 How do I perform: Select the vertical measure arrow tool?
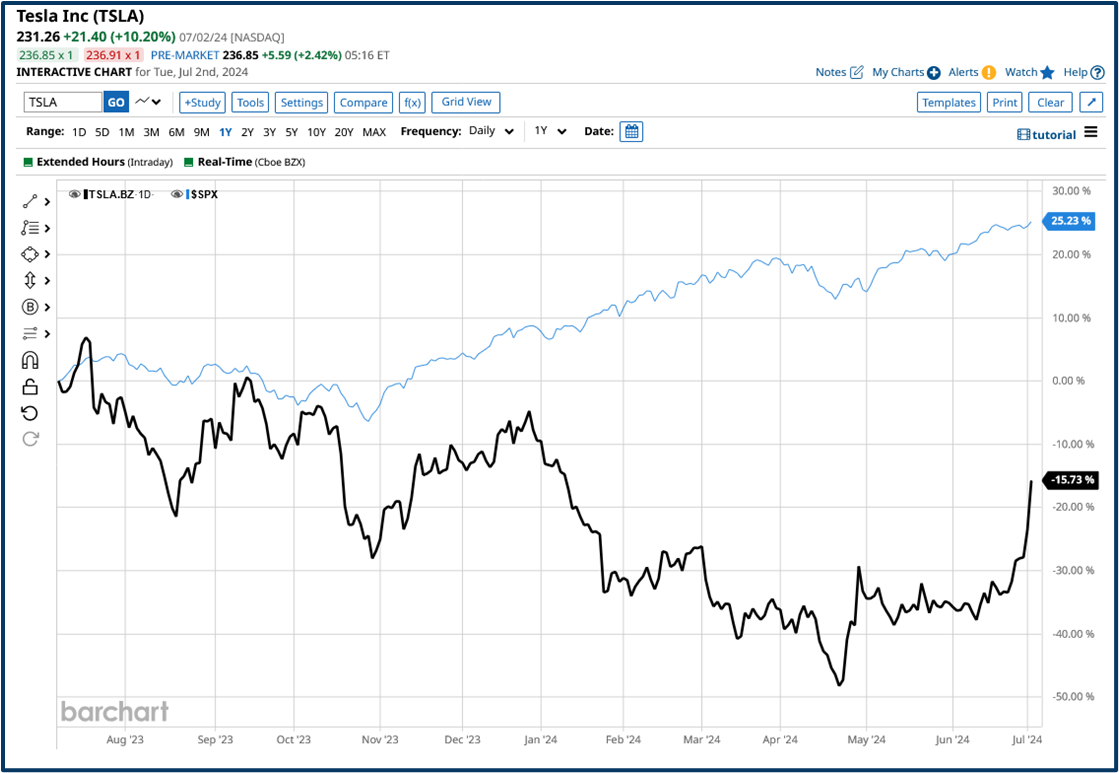pos(28,280)
